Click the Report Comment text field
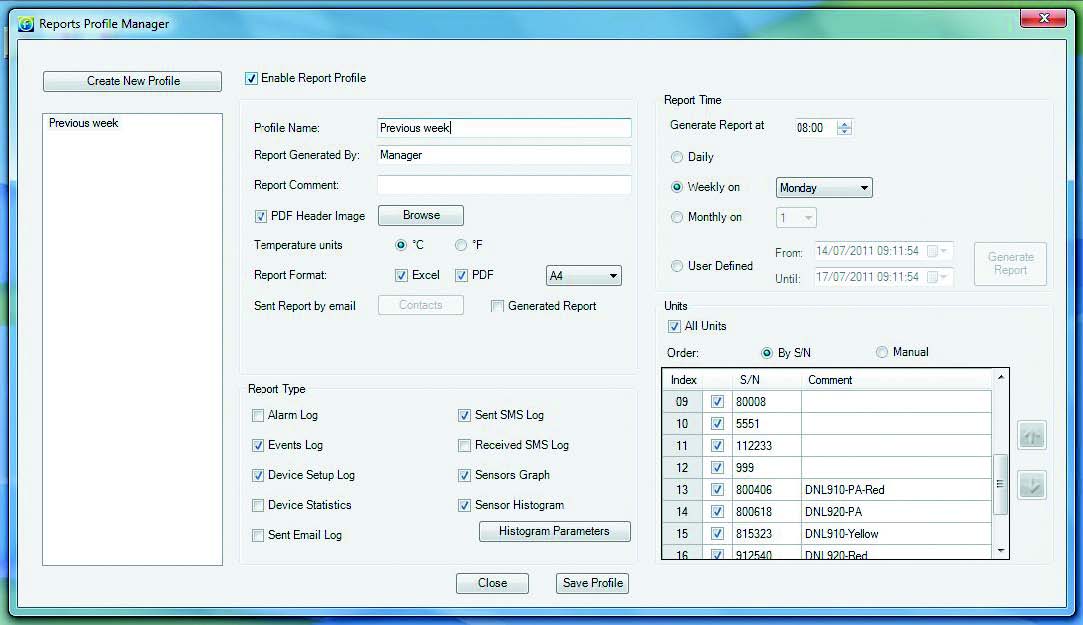Screen dimensions: 1083x625 point(504,185)
